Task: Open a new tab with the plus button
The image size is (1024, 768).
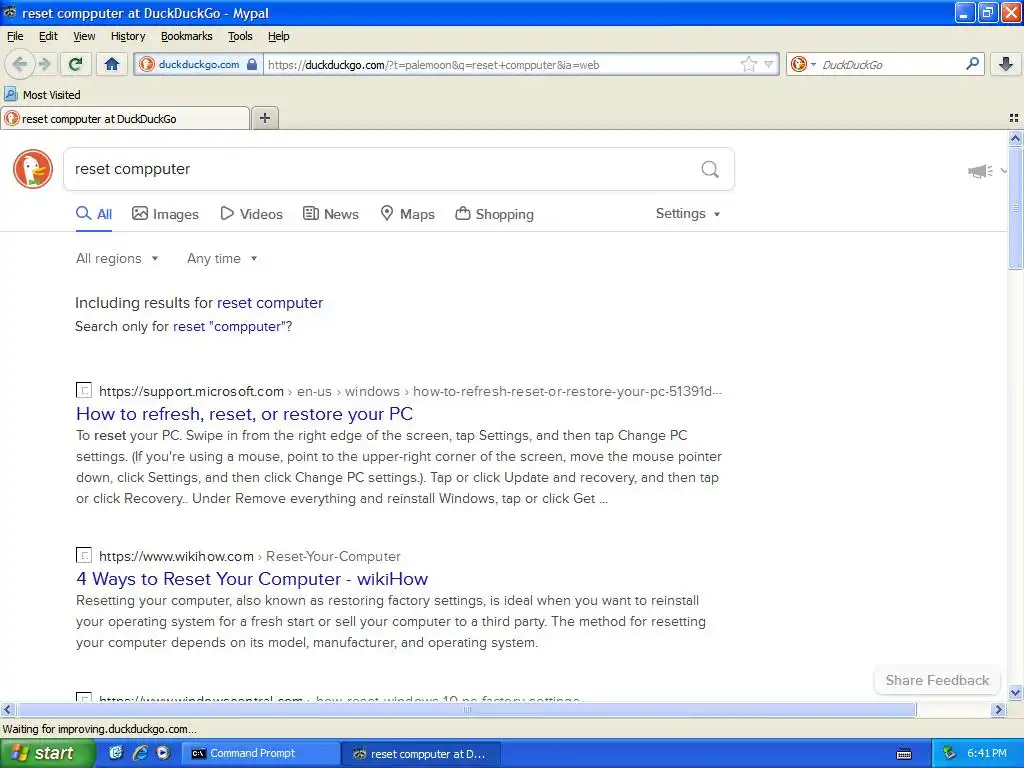Action: 264,118
